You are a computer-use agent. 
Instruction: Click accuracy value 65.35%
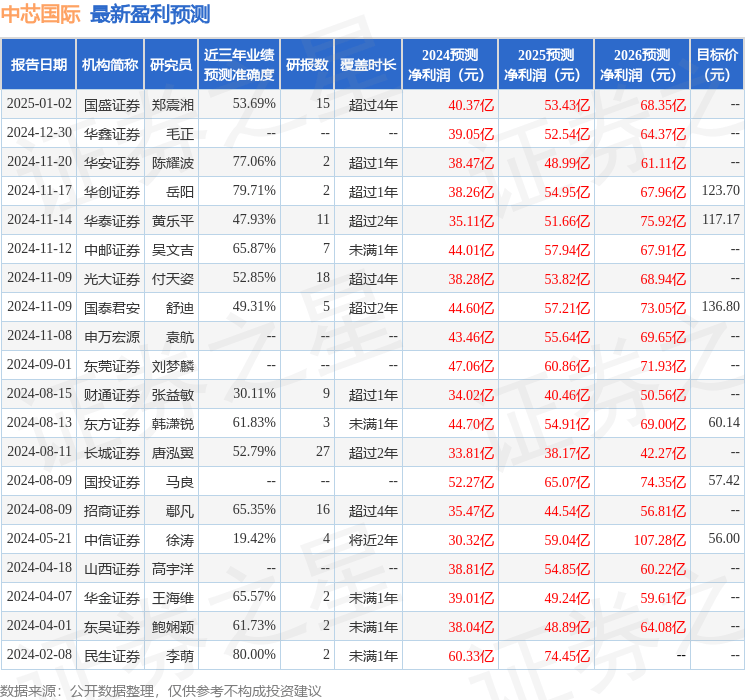pos(254,509)
